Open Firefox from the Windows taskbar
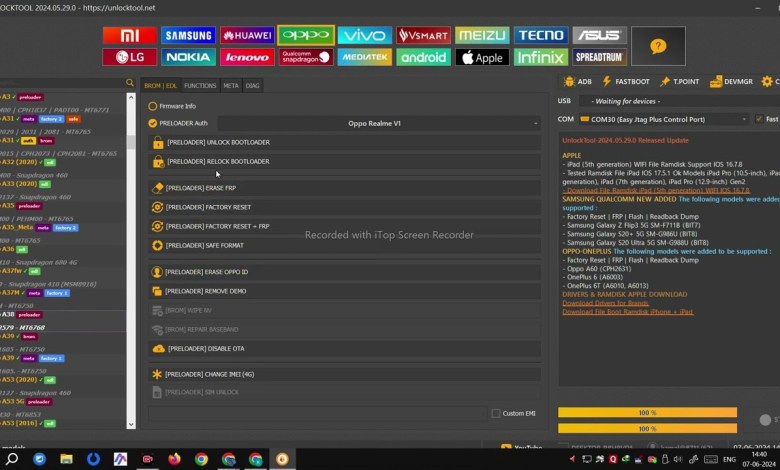This screenshot has height=470, width=780. pyautogui.click(x=174, y=459)
